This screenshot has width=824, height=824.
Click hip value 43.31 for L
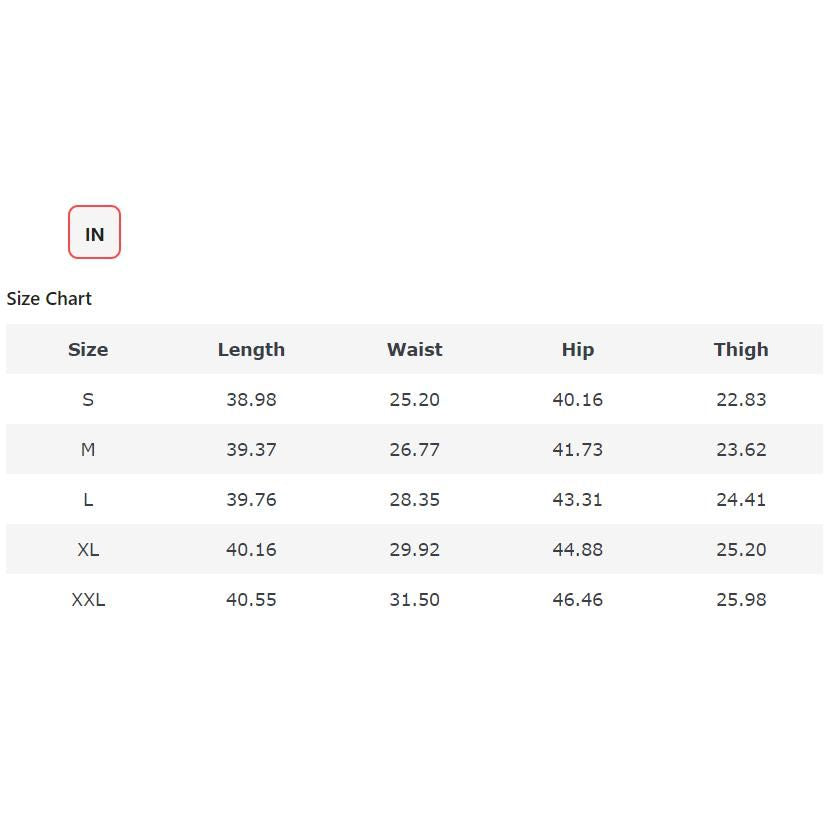[577, 500]
